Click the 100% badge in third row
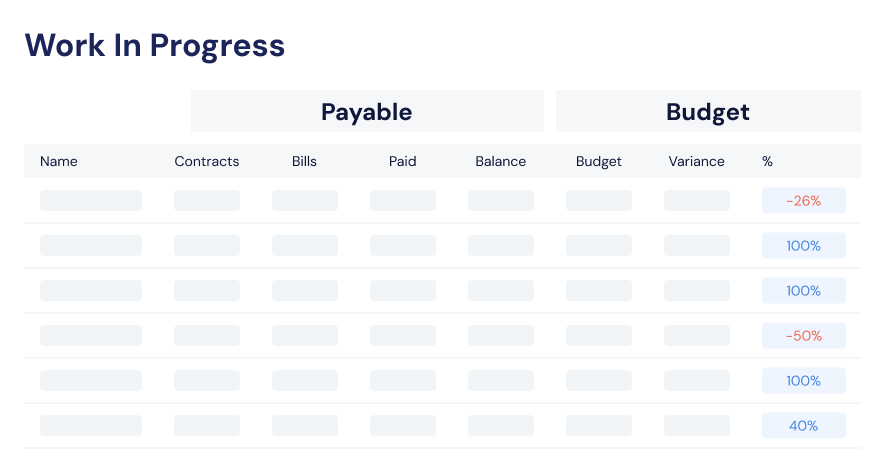The image size is (885, 472). point(804,291)
